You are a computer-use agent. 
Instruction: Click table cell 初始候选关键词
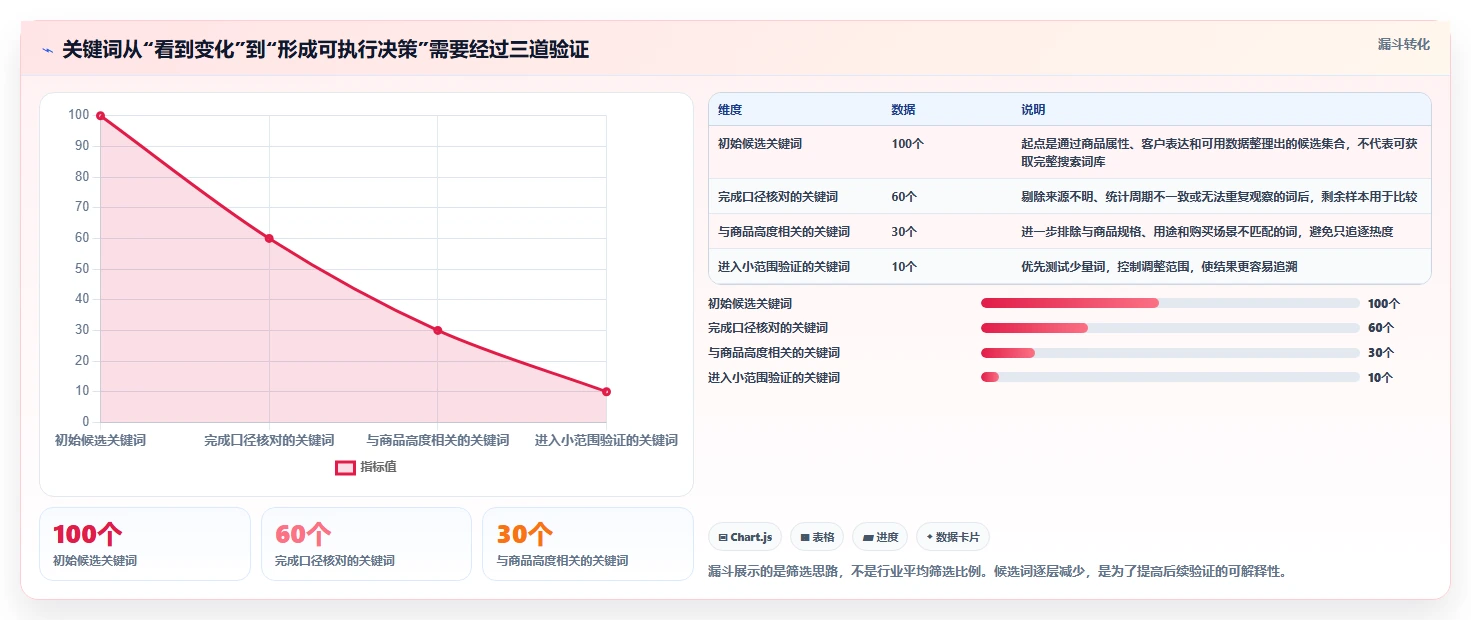coord(760,144)
